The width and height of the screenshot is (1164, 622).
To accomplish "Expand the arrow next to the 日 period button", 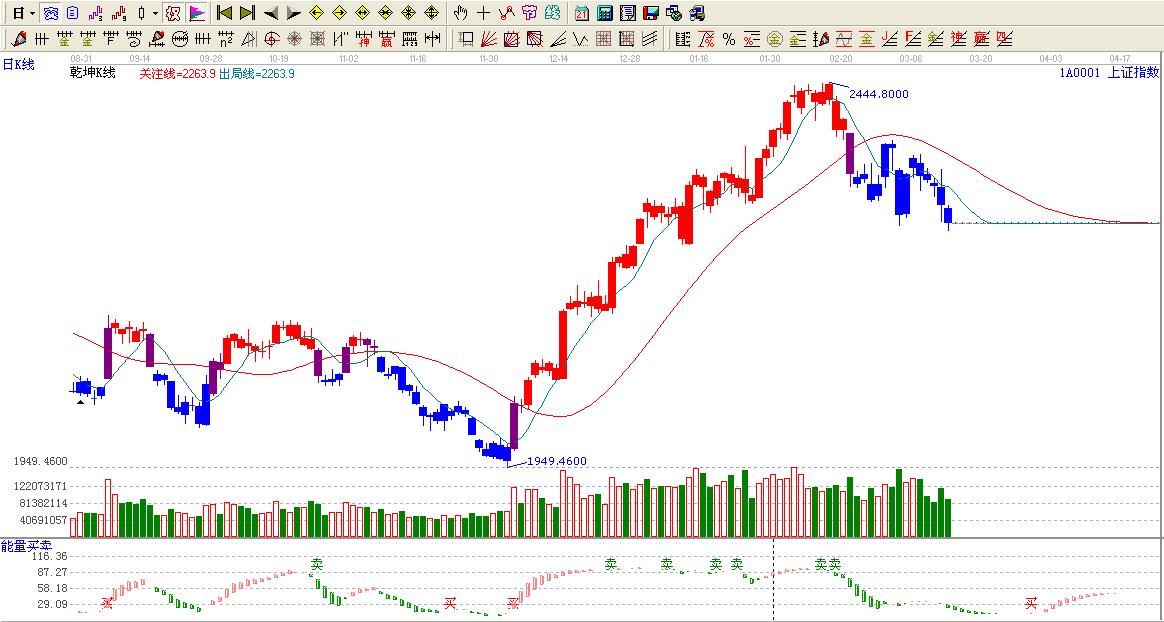I will pyautogui.click(x=32, y=13).
